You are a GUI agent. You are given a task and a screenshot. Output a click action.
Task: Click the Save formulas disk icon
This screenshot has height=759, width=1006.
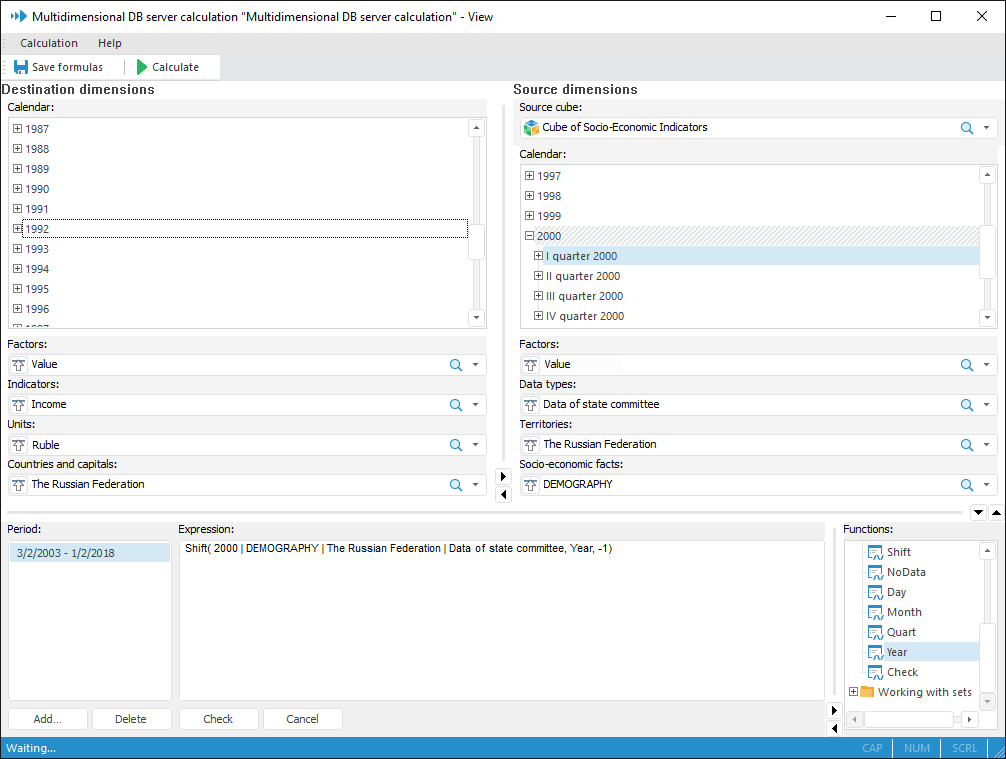click(20, 67)
